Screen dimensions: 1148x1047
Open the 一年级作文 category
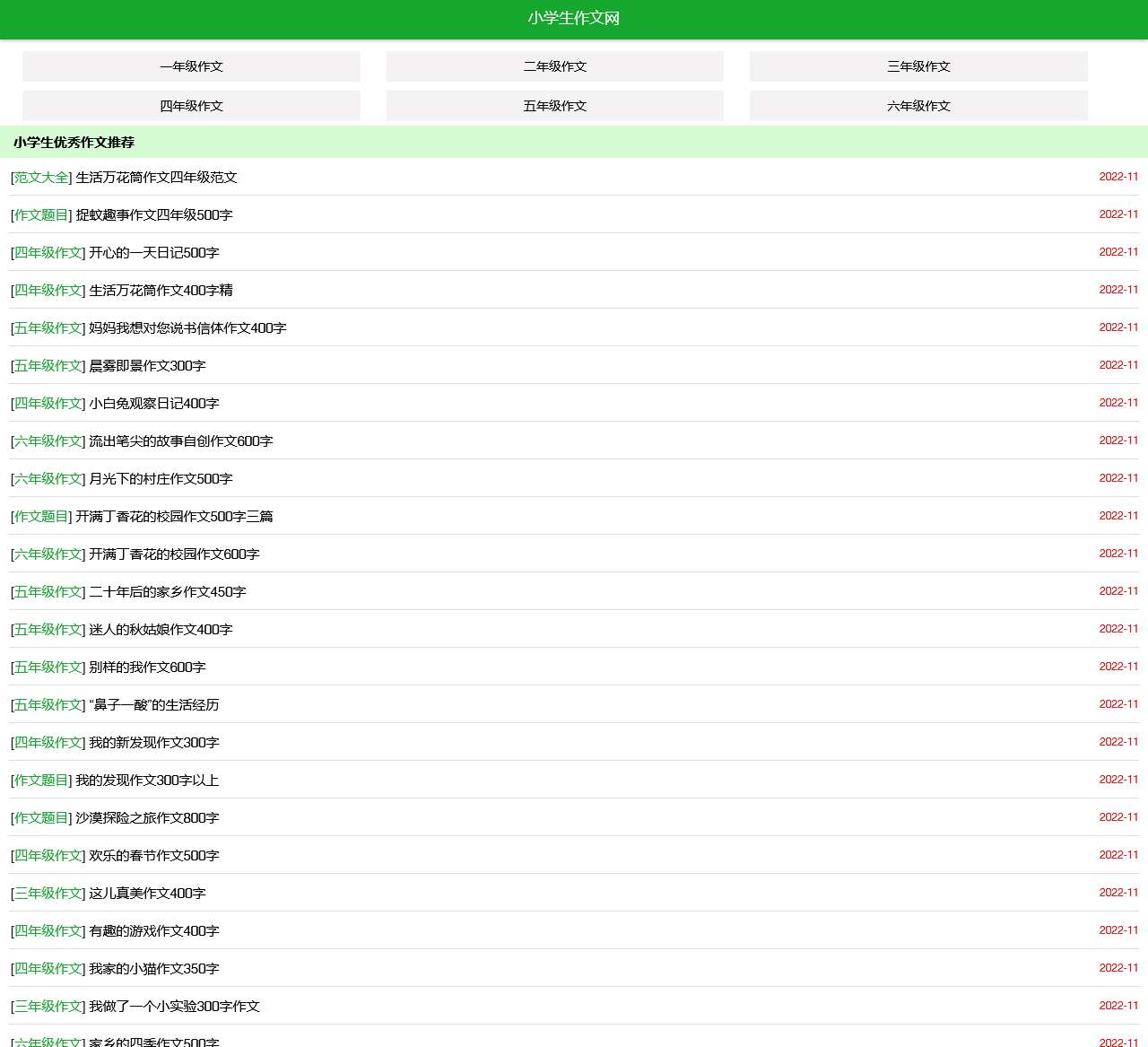tap(191, 66)
